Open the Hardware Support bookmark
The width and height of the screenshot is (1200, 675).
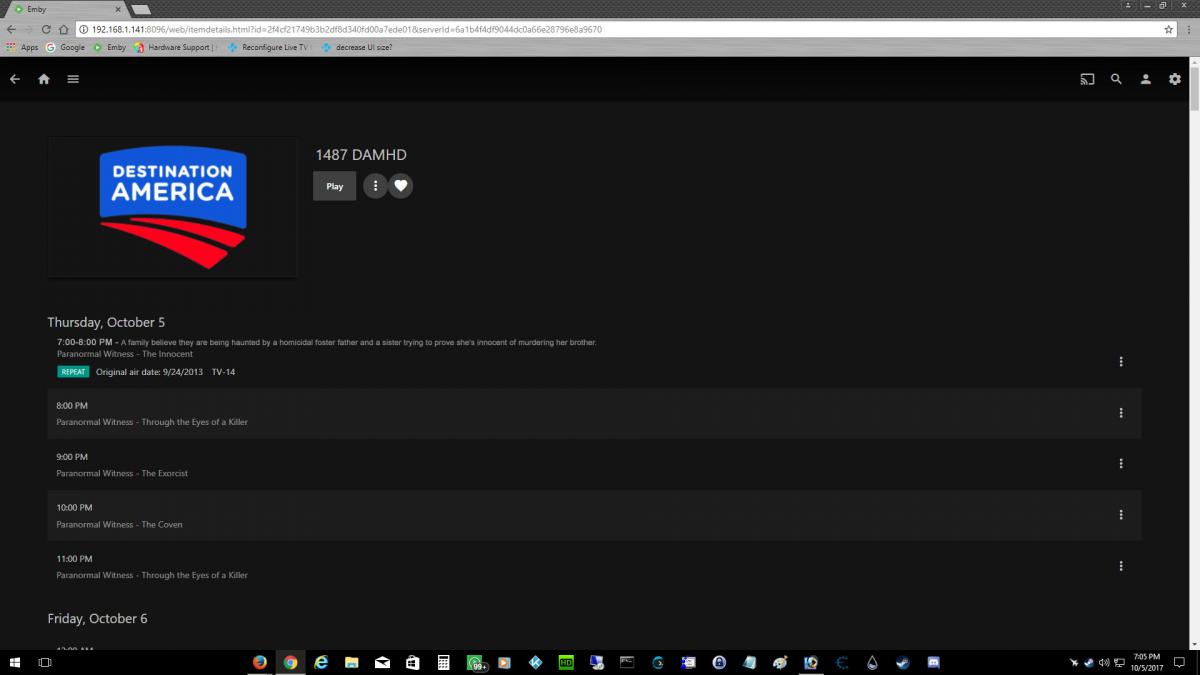[175, 47]
